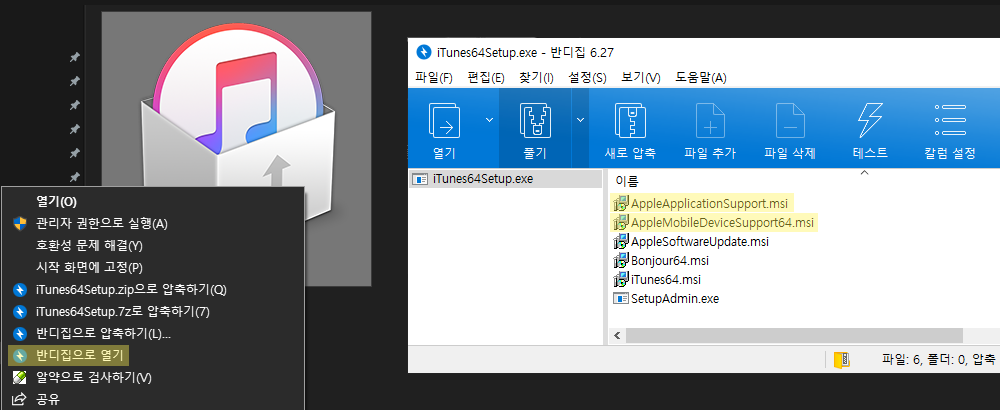This screenshot has width=1000, height=410.
Task: Click the horizontal scrollbar left arrow
Action: 617,335
